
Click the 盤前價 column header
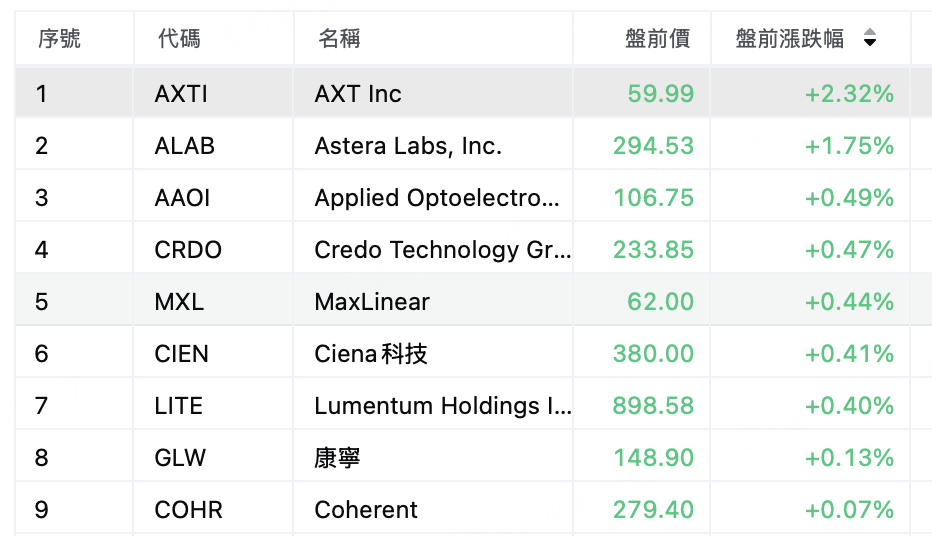657,39
